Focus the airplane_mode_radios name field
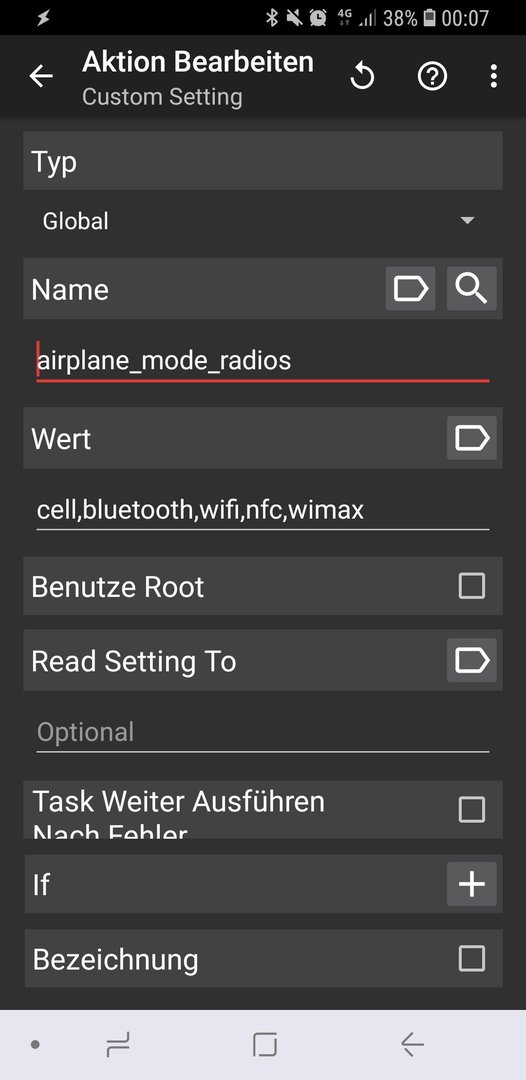 pyautogui.click(x=263, y=361)
